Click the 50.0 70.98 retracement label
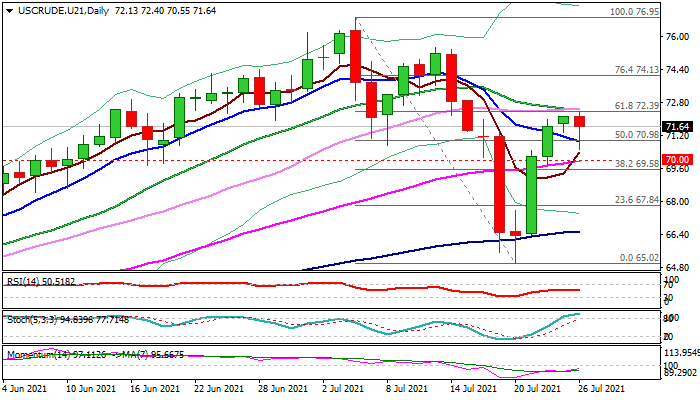The height and width of the screenshot is (400, 700). (637, 135)
